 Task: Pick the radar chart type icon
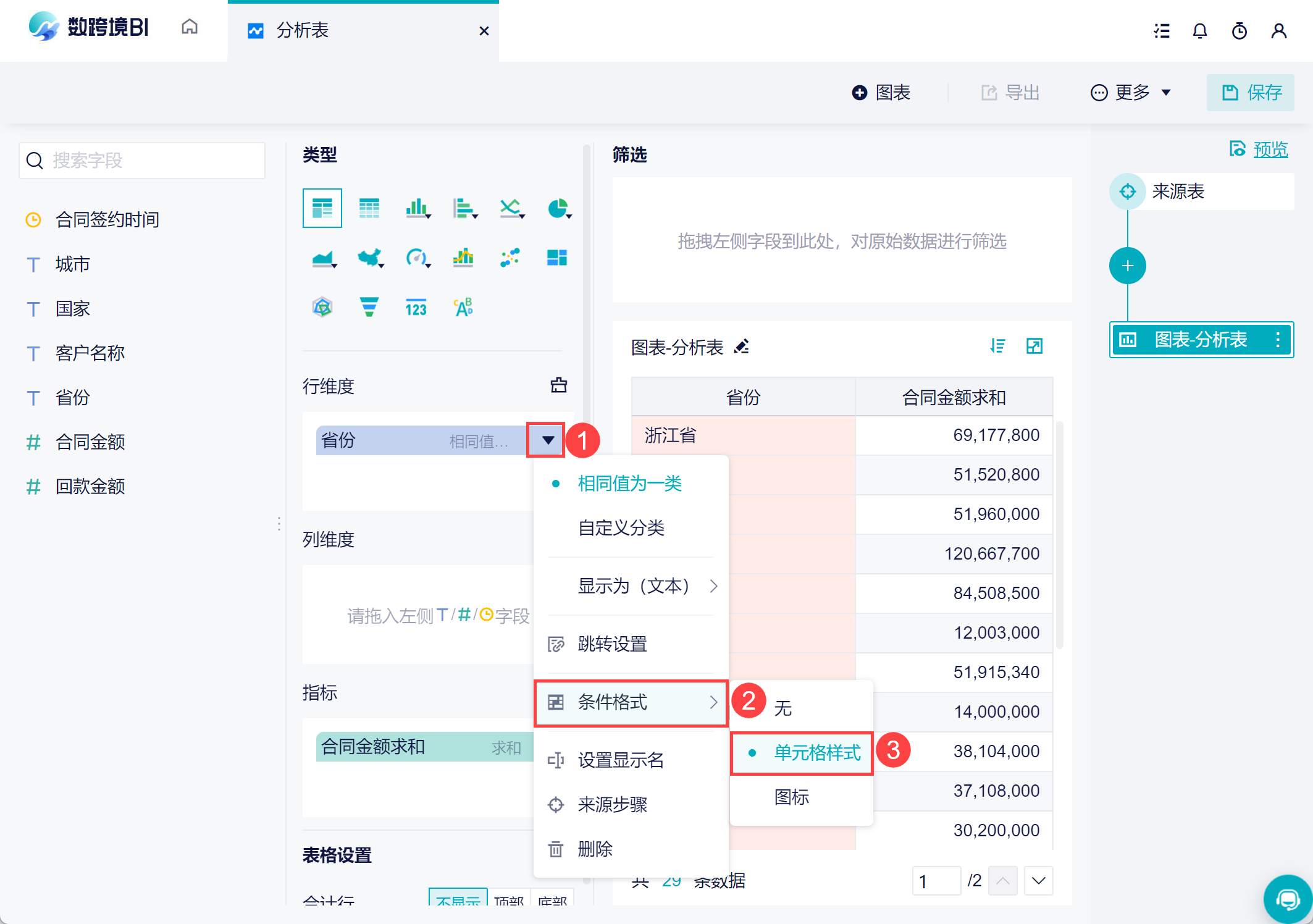tap(322, 307)
